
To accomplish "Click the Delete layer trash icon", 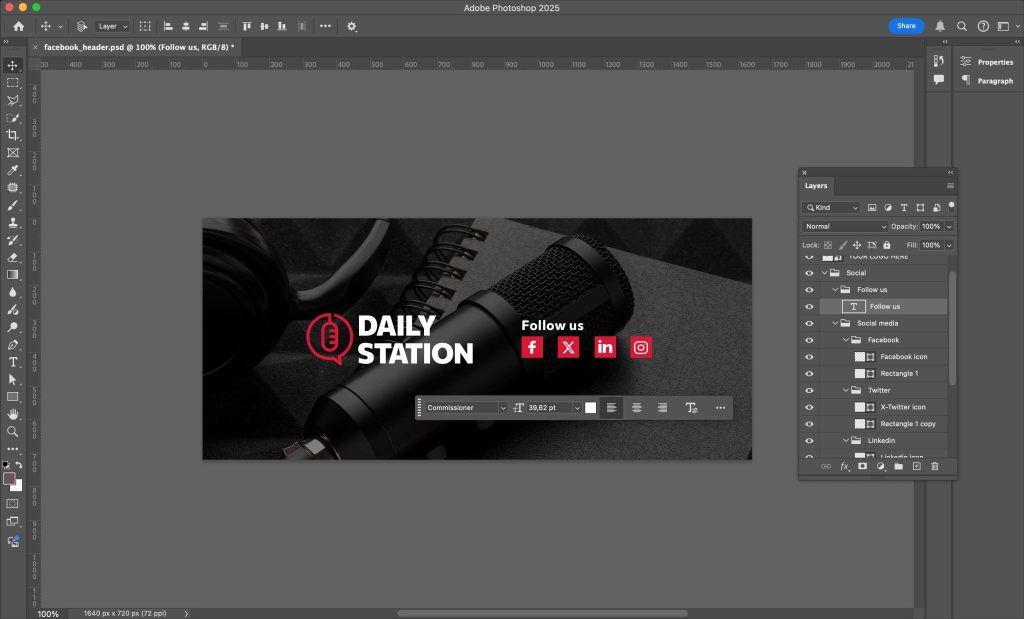I will pos(935,466).
